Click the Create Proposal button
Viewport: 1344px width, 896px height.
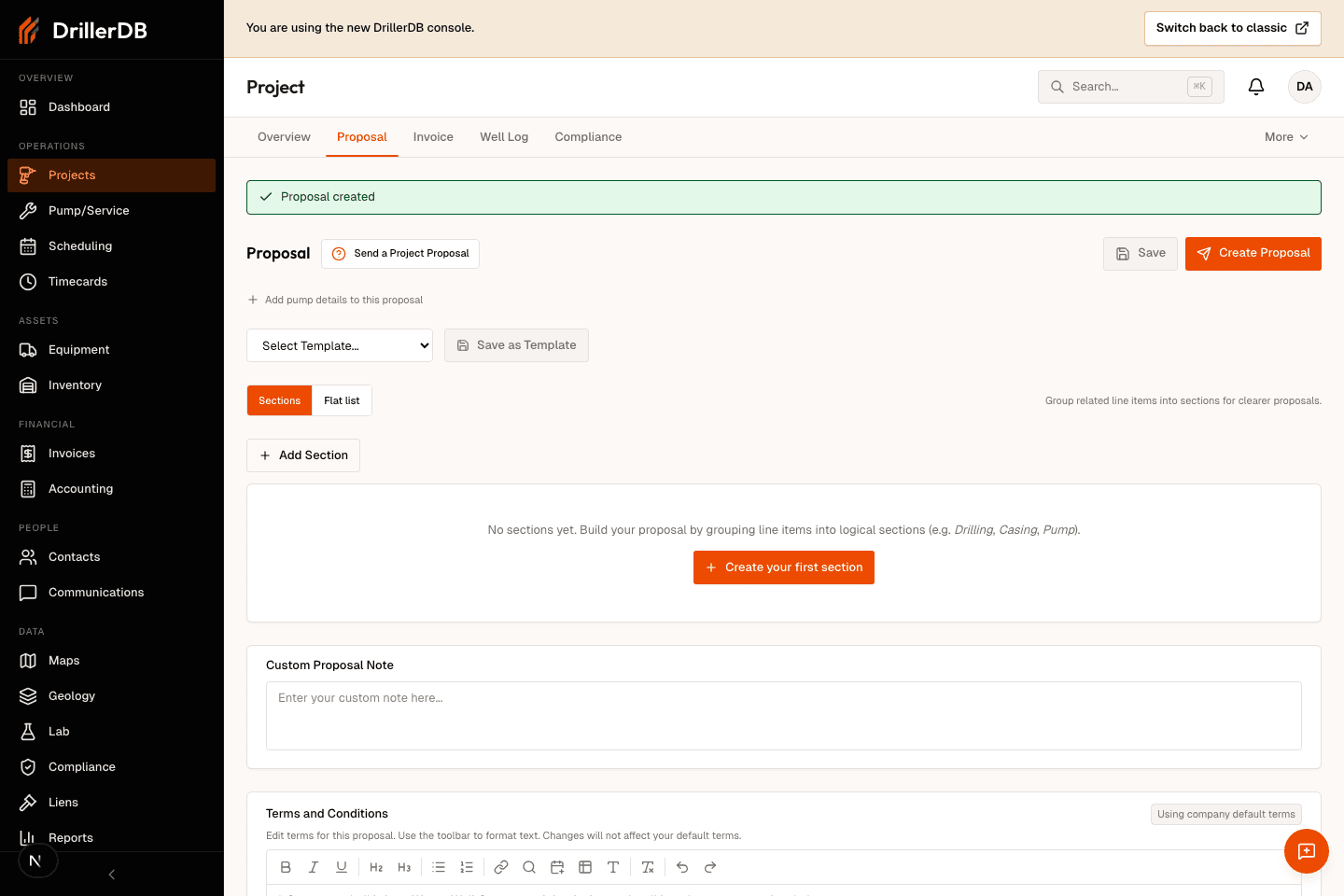coord(1253,254)
